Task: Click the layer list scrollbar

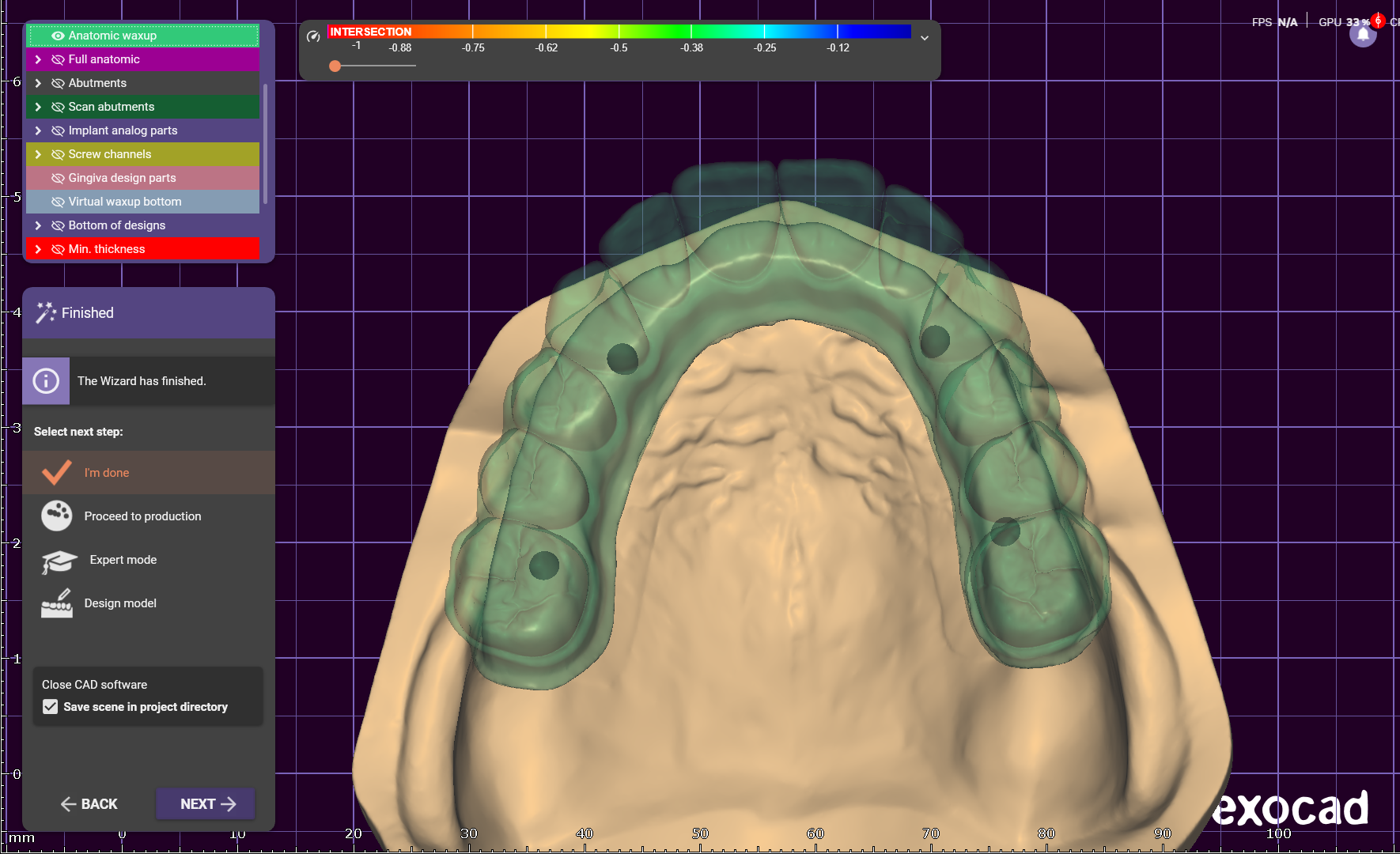Action: pyautogui.click(x=266, y=142)
